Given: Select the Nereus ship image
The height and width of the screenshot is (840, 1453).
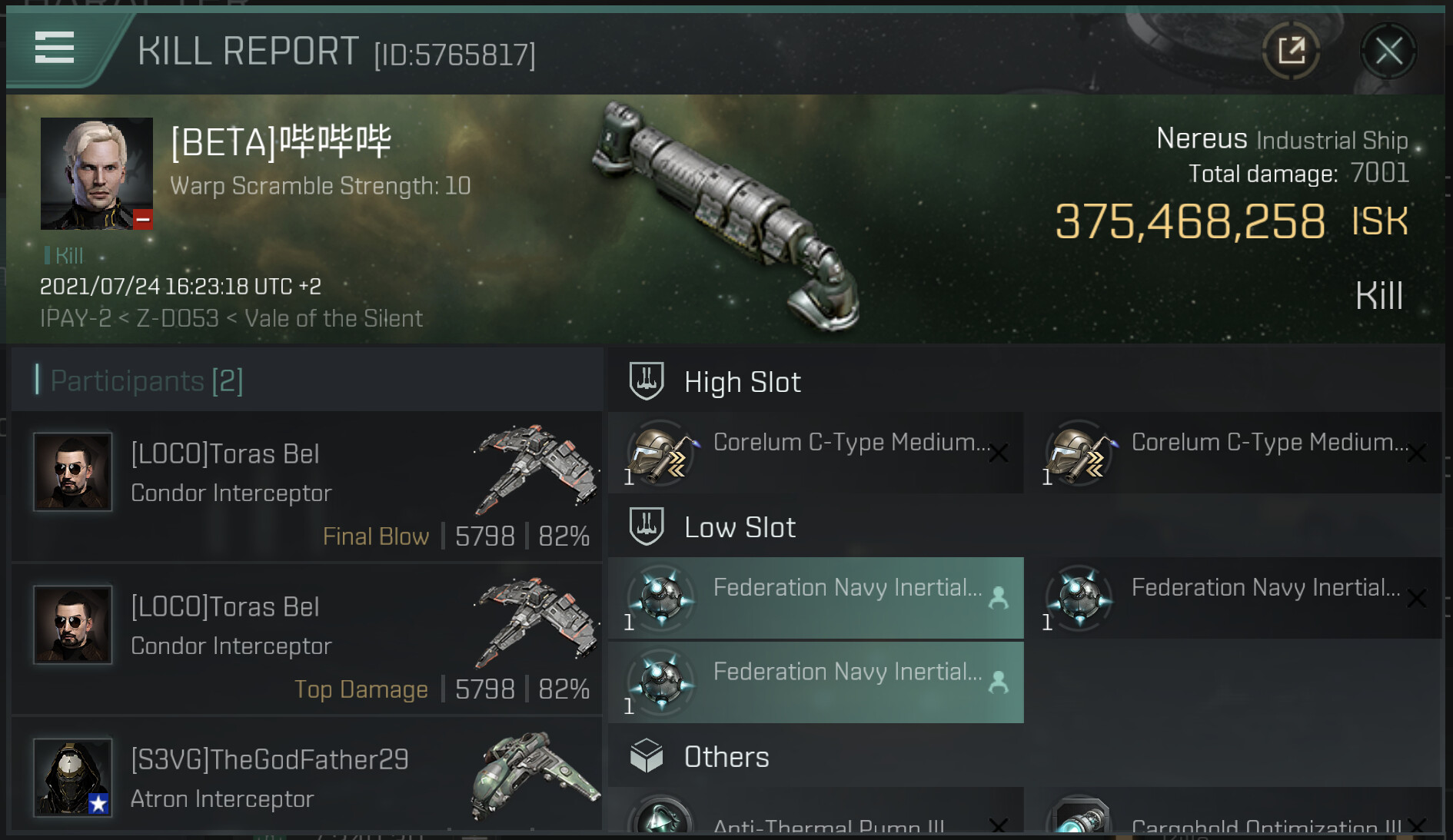Looking at the screenshot, I should (726, 215).
